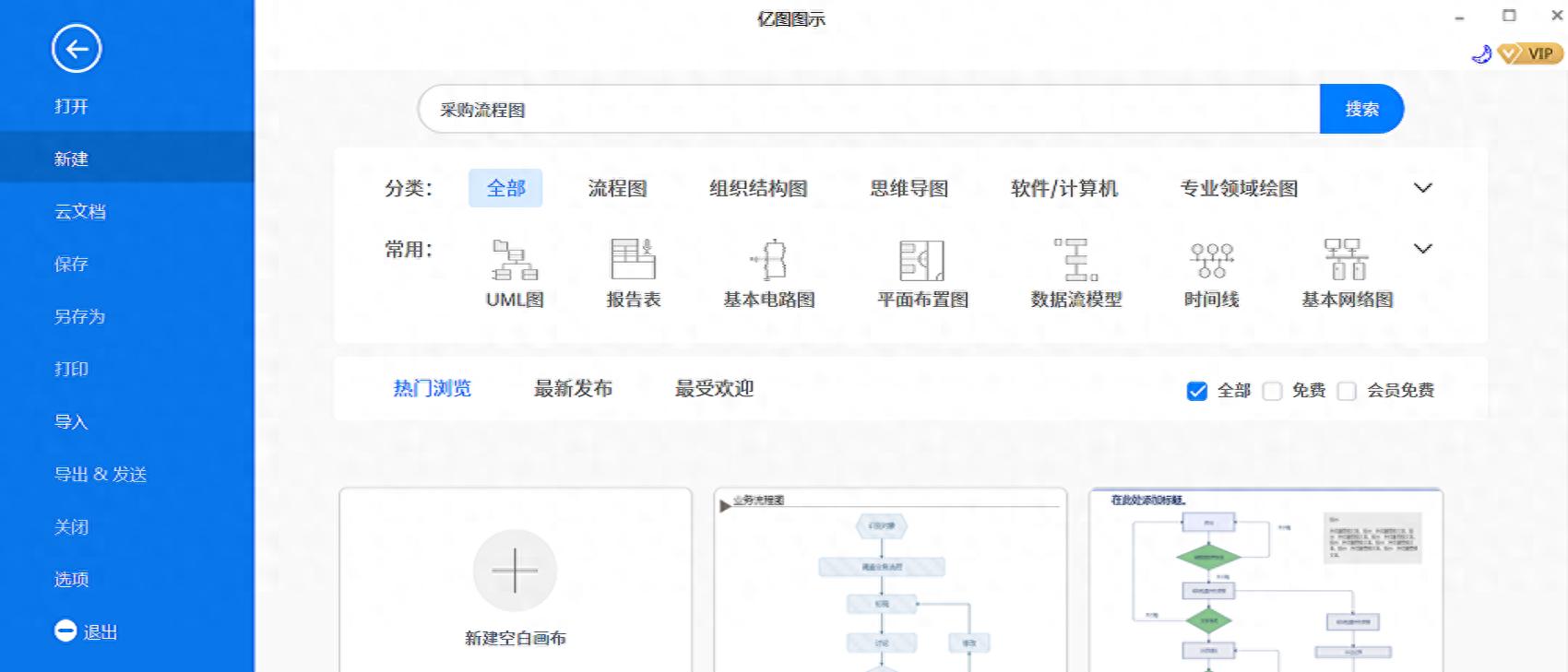Image resolution: width=1568 pixels, height=672 pixels.
Task: Enable the 免费 checkbox
Action: tap(1273, 391)
